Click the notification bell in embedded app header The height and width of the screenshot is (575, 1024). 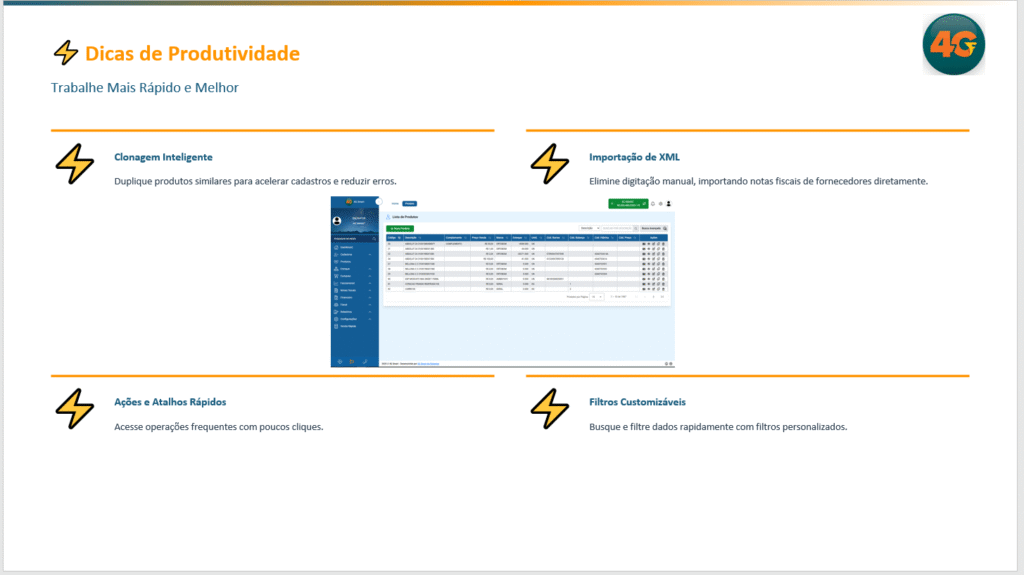click(652, 204)
